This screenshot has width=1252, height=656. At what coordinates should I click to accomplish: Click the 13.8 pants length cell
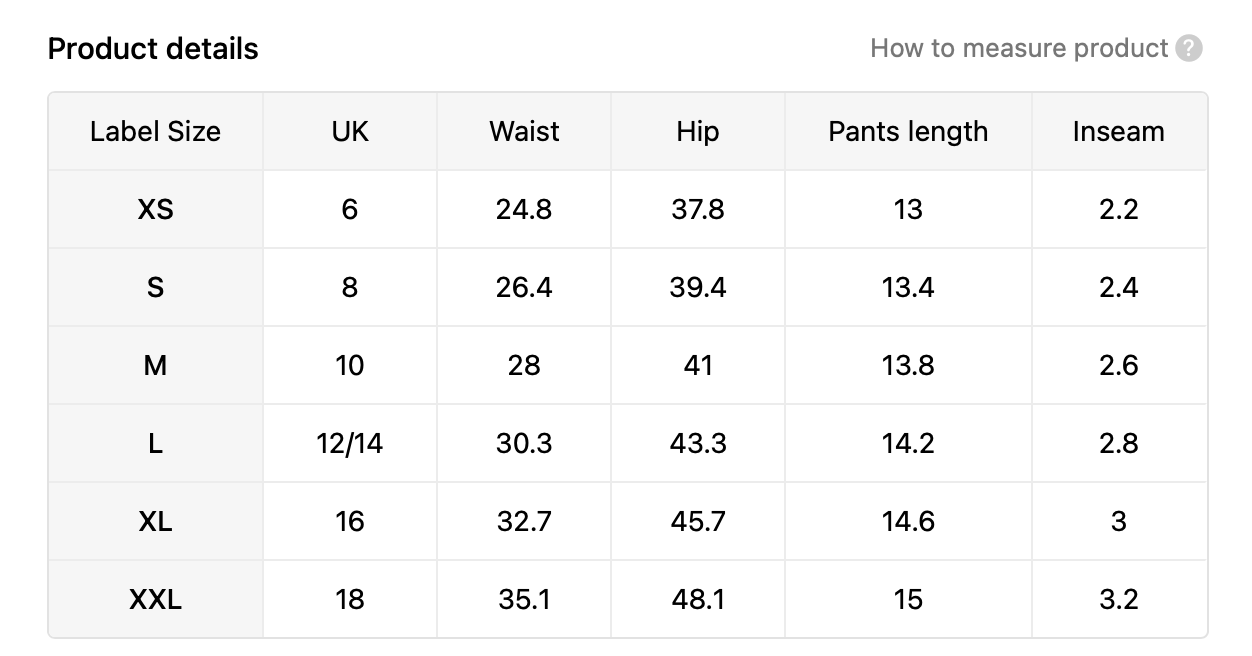(x=908, y=365)
